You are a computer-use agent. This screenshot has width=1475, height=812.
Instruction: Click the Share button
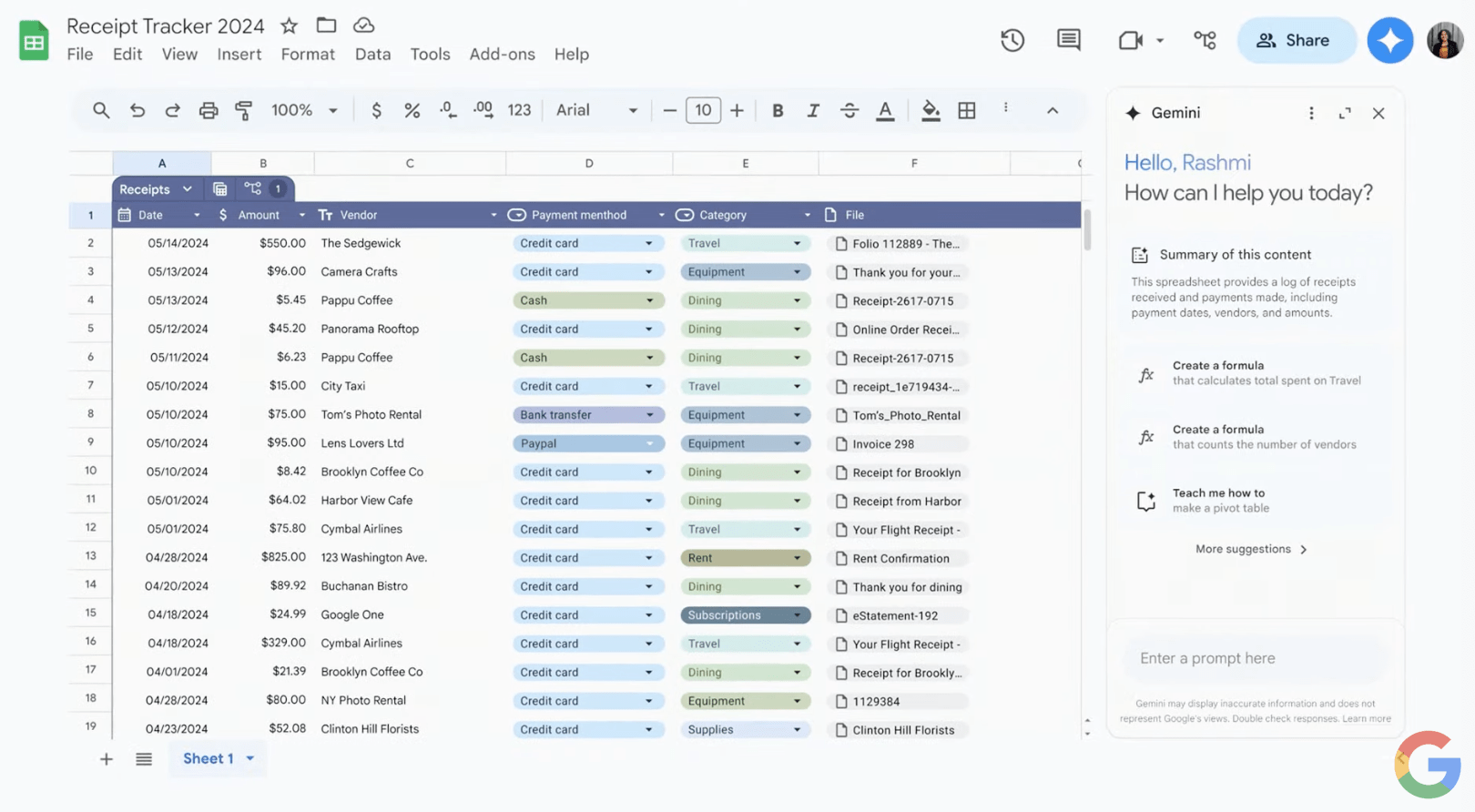tap(1295, 40)
